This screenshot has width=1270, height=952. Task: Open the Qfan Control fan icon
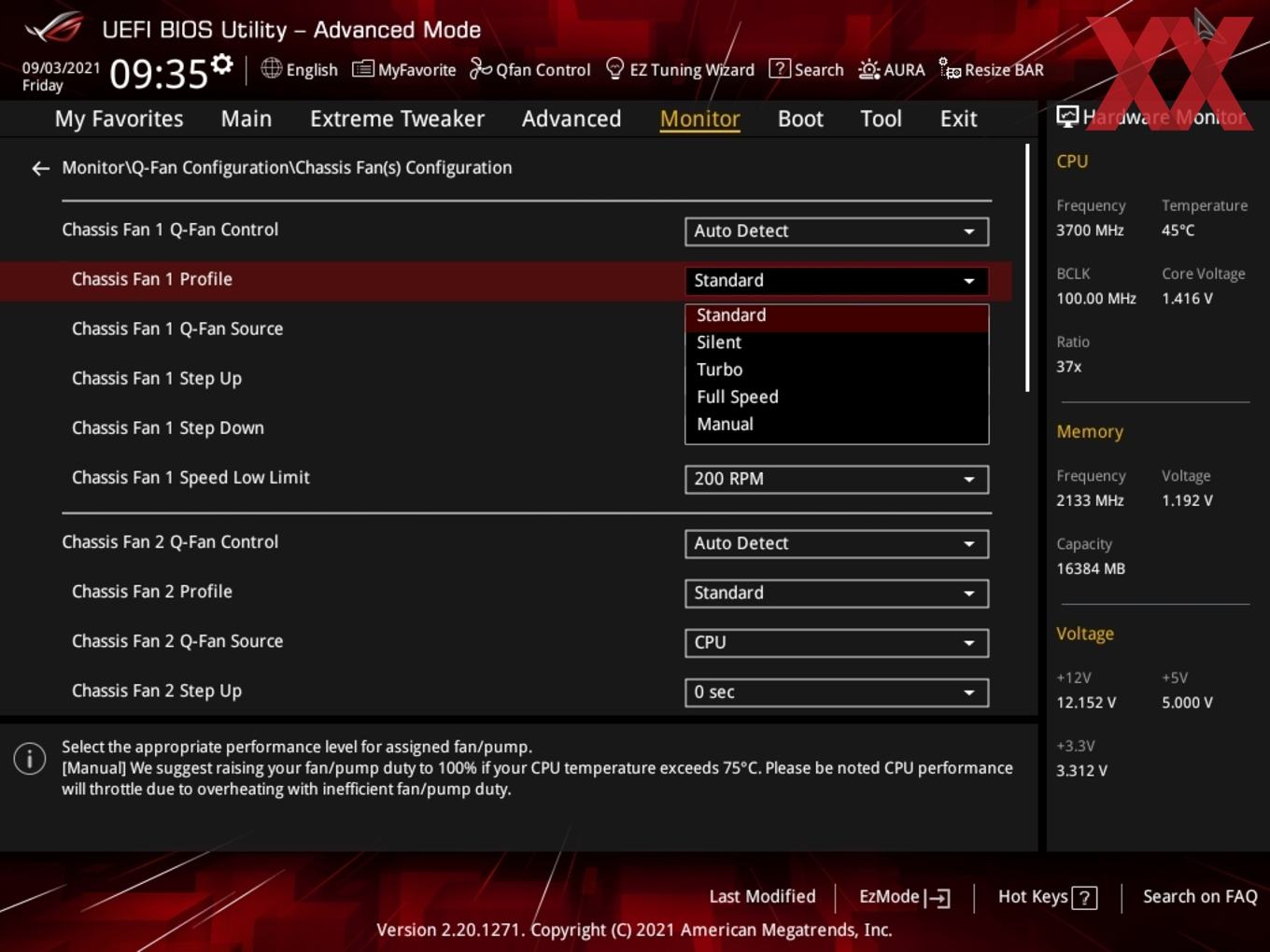[x=480, y=68]
